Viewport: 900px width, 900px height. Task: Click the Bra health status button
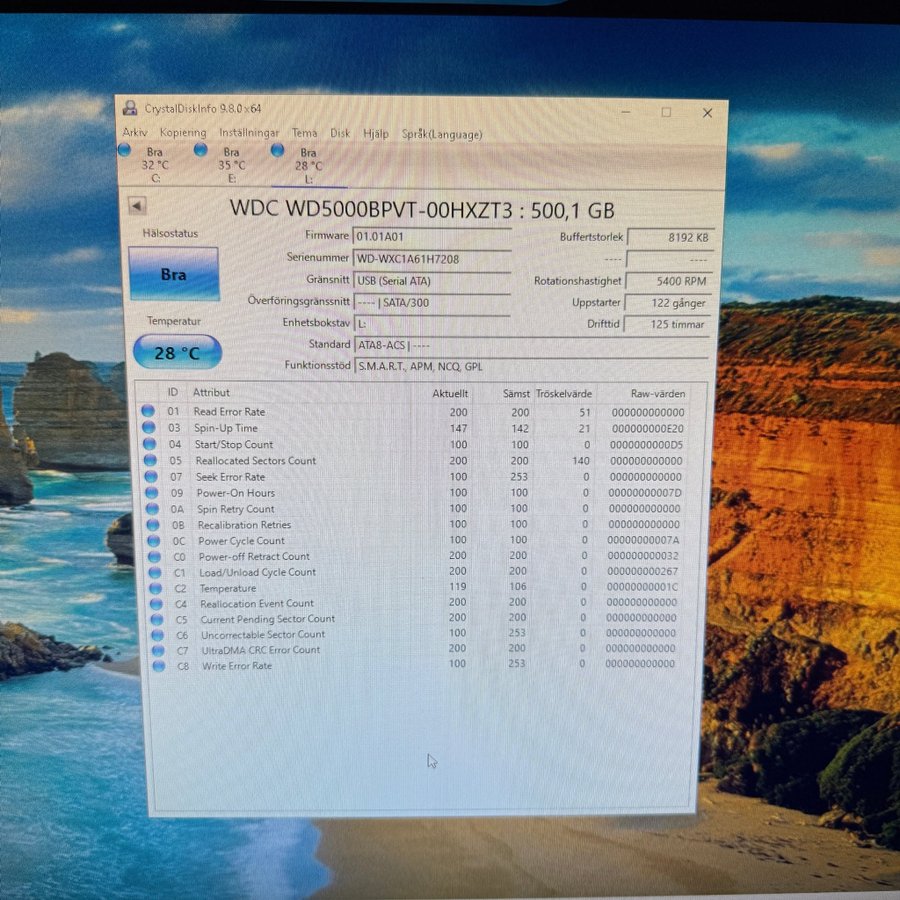tap(174, 274)
